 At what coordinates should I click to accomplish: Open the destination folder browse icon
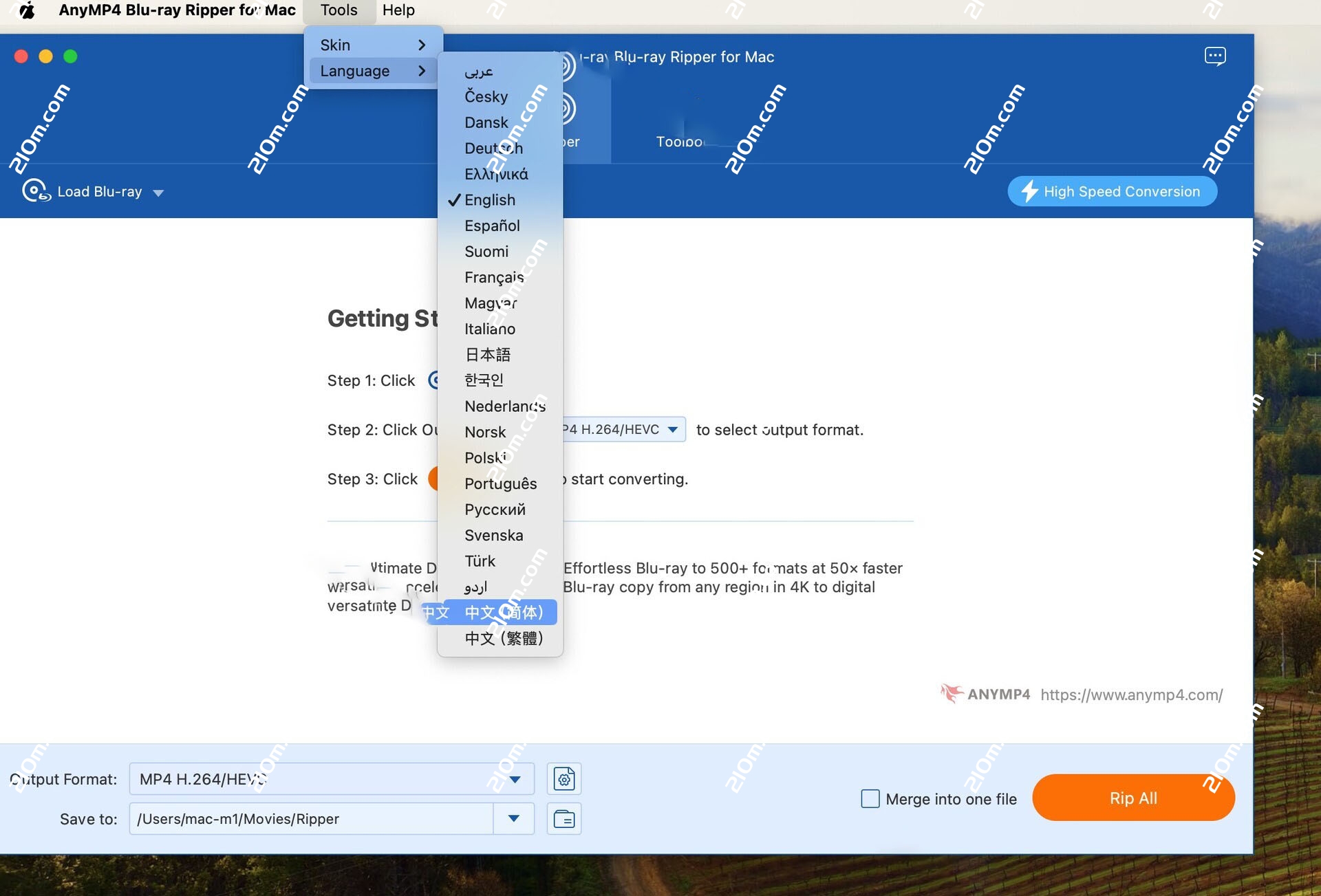564,819
